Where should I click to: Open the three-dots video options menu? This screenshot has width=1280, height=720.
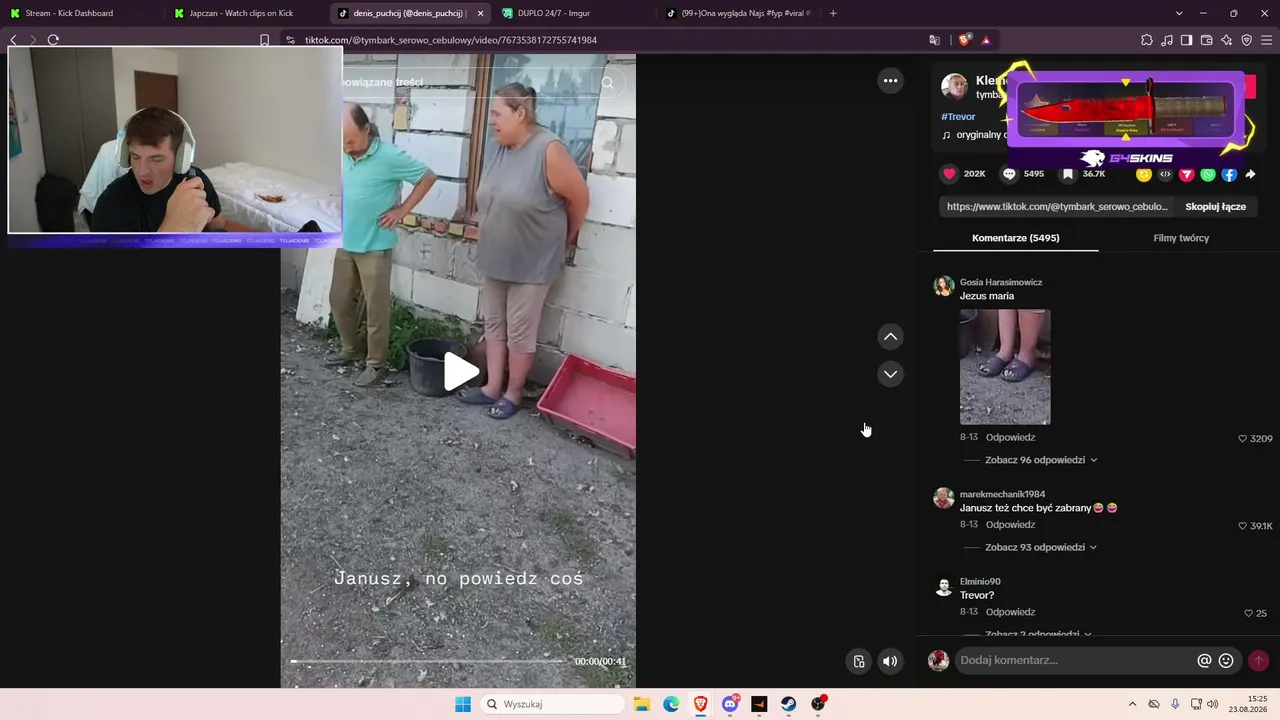coord(890,81)
